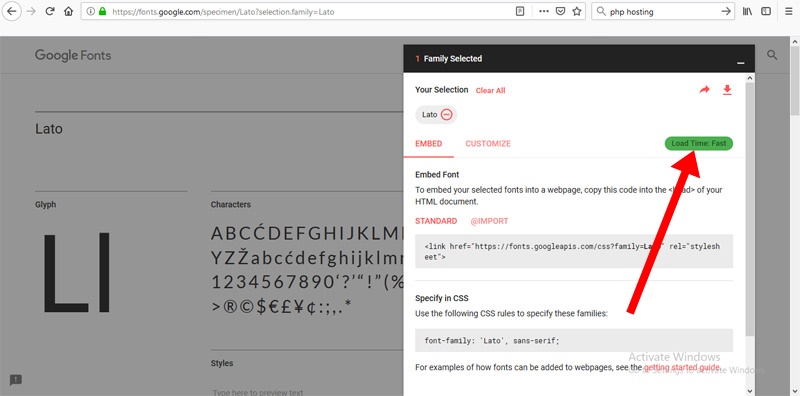Minimize the Family Selected drawer
The width and height of the screenshot is (800, 396).
(x=740, y=62)
